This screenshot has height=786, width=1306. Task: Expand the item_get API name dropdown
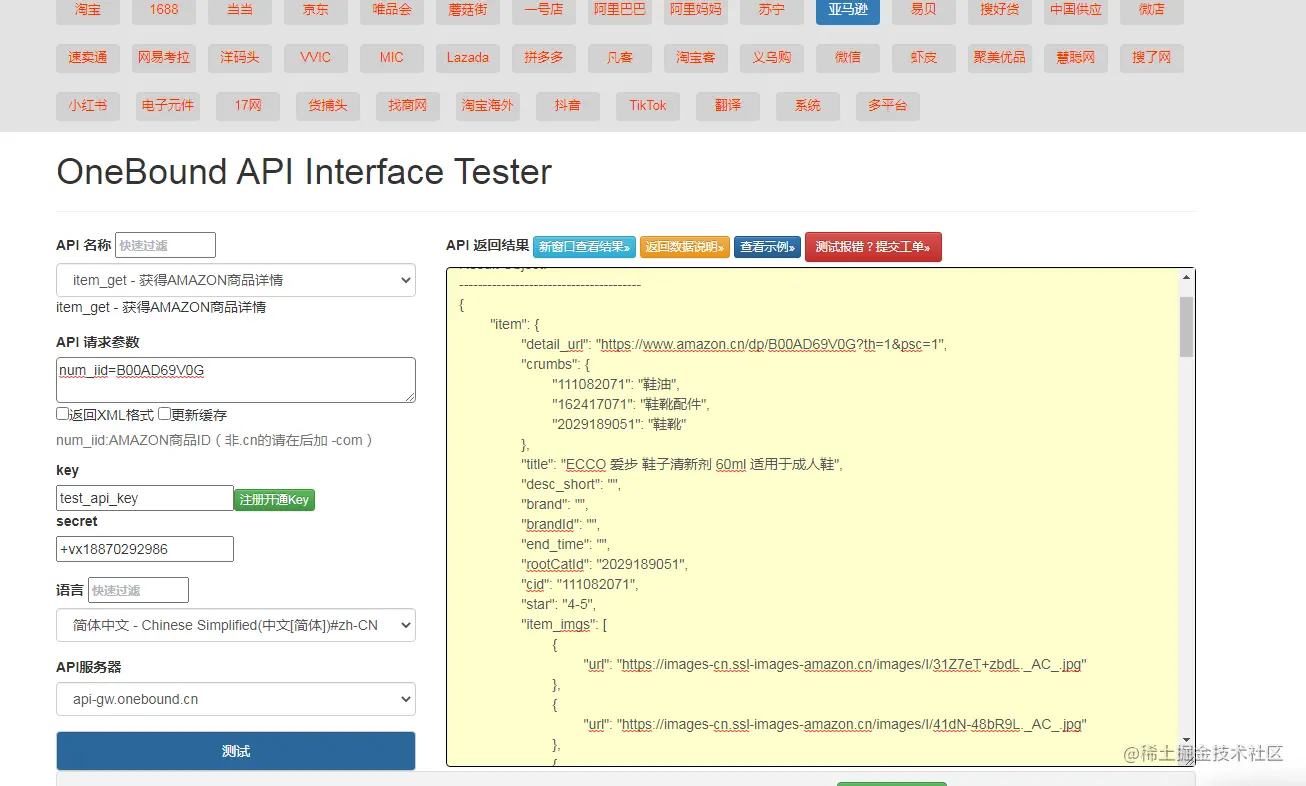click(236, 280)
